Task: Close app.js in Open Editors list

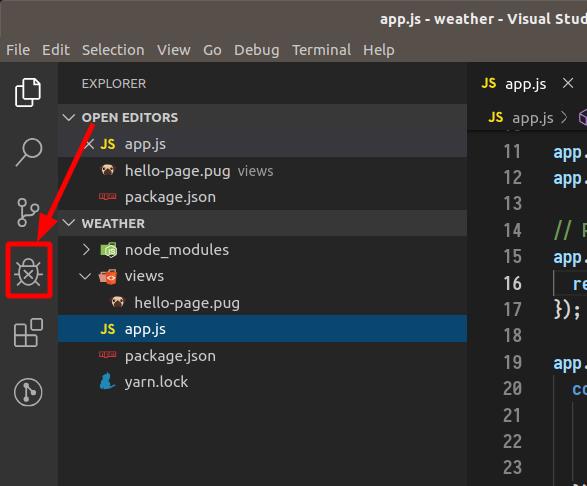Action: (89, 144)
